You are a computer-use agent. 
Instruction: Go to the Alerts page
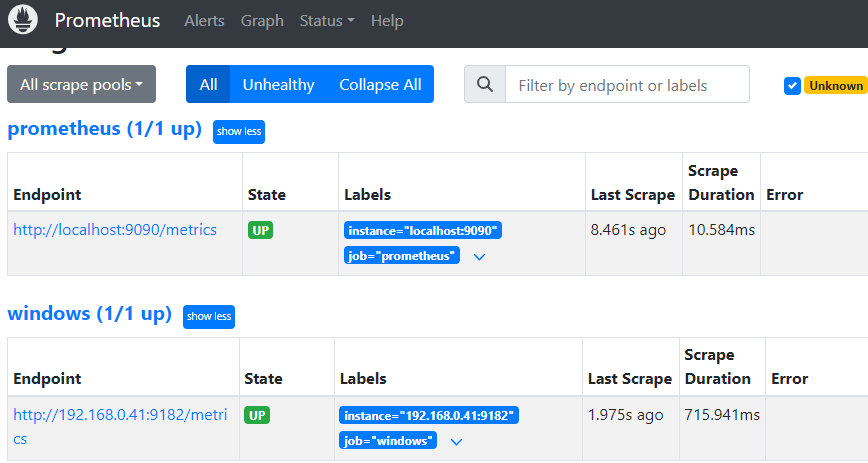pos(205,20)
